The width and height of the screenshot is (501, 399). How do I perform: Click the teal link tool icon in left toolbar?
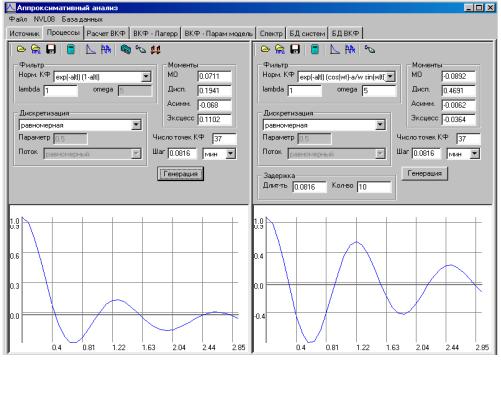141,50
